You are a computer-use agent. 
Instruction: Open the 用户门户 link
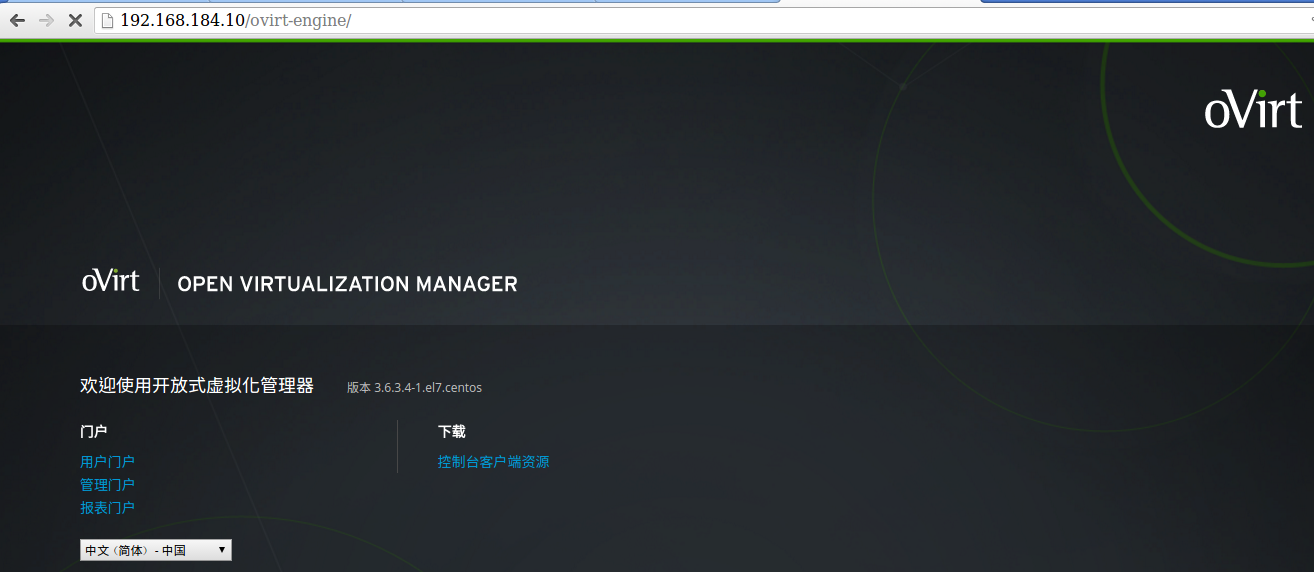click(107, 462)
